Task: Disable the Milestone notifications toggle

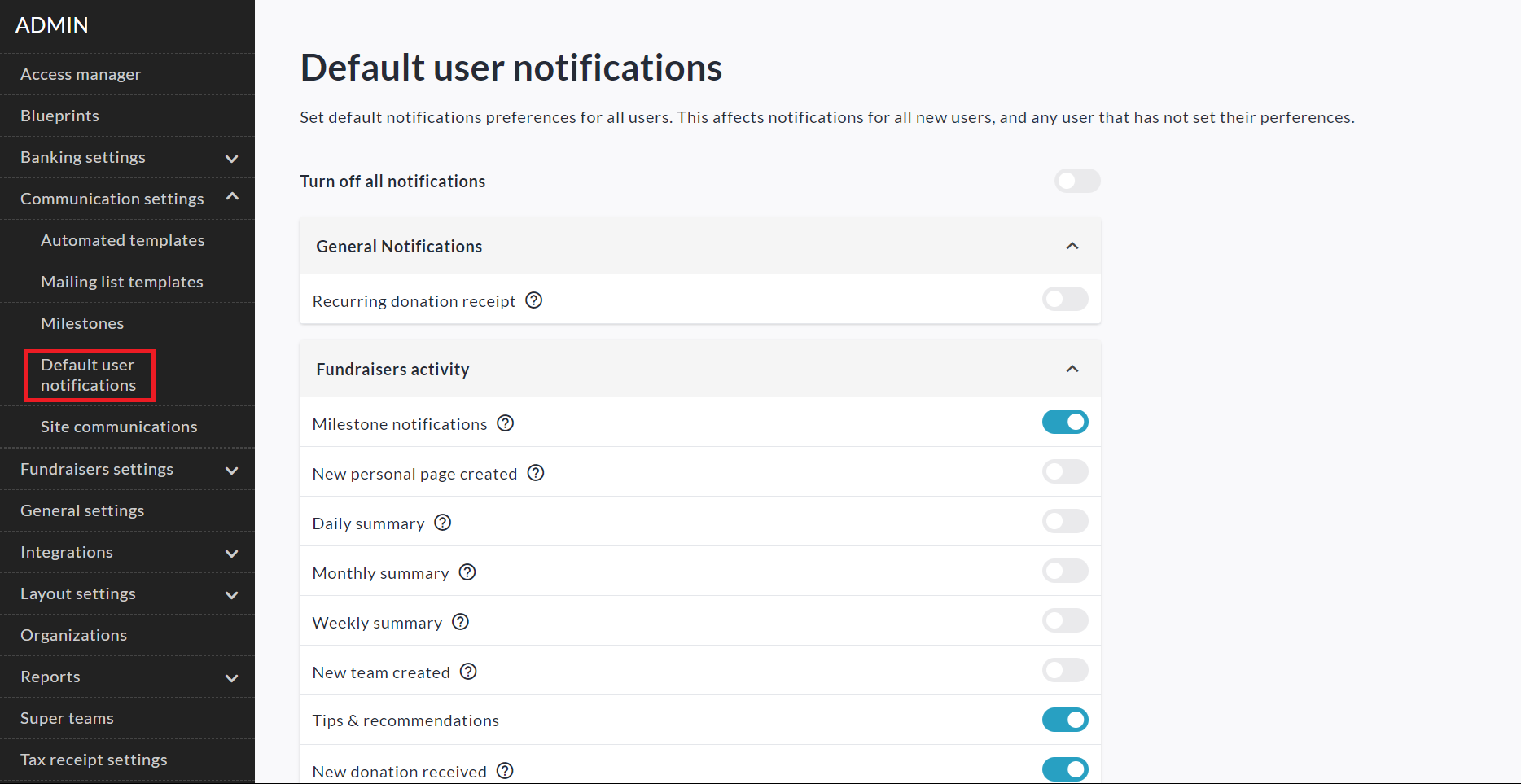Action: pos(1064,422)
